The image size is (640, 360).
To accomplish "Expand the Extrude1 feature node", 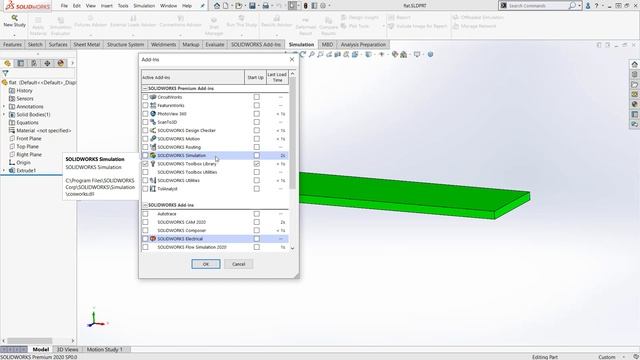I will 4,171.
